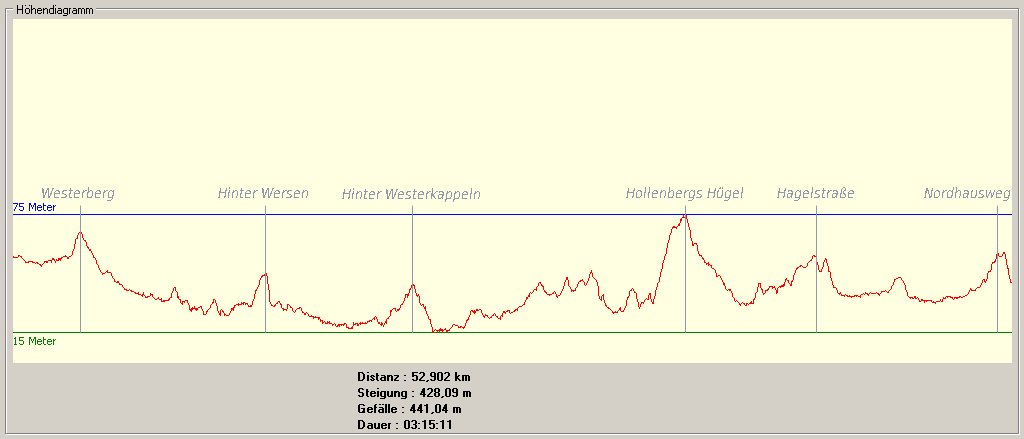
Task: Select the Hinter Wersen waypoint label
Action: pos(263,193)
